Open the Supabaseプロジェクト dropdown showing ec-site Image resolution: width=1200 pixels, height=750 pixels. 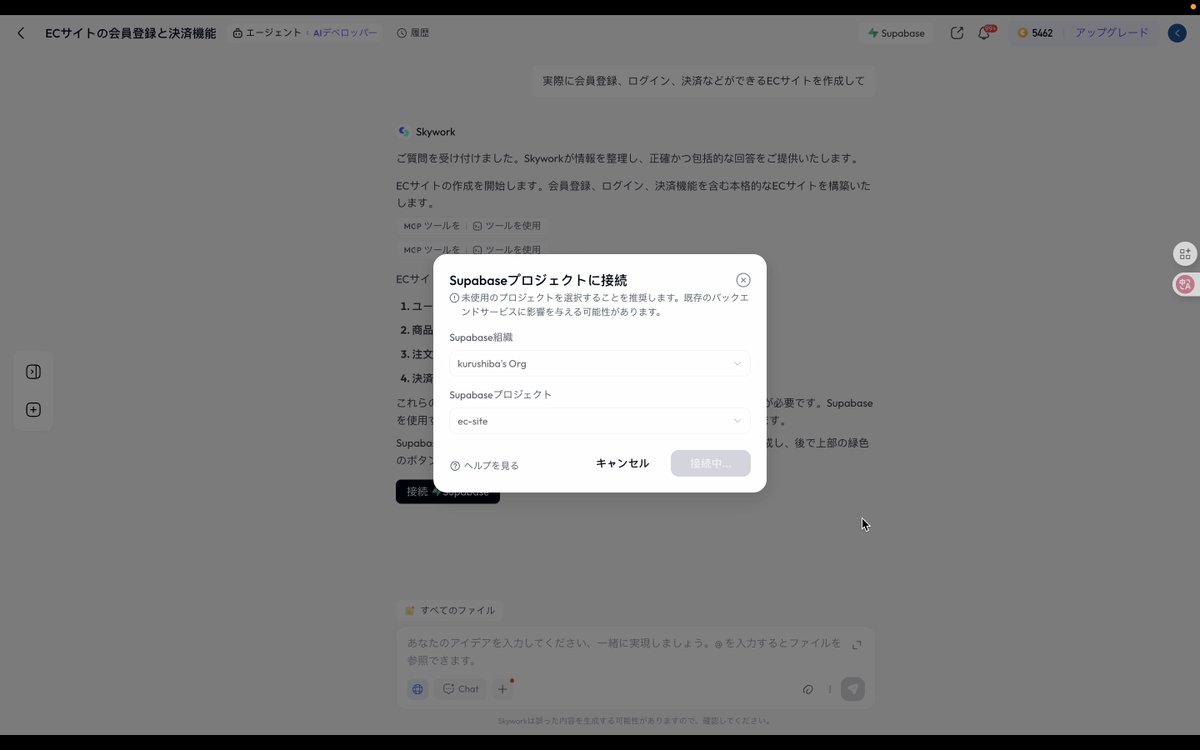tap(598, 420)
